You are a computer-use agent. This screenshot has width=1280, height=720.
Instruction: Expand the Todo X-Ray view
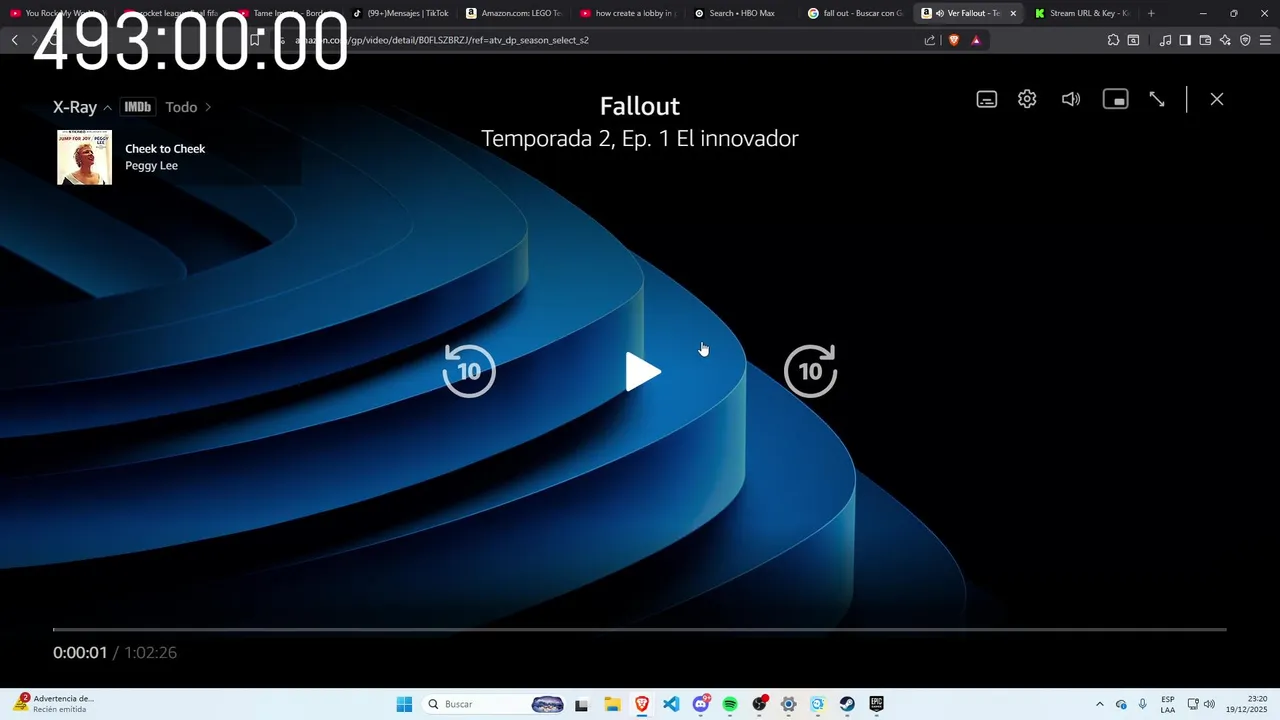coord(188,107)
